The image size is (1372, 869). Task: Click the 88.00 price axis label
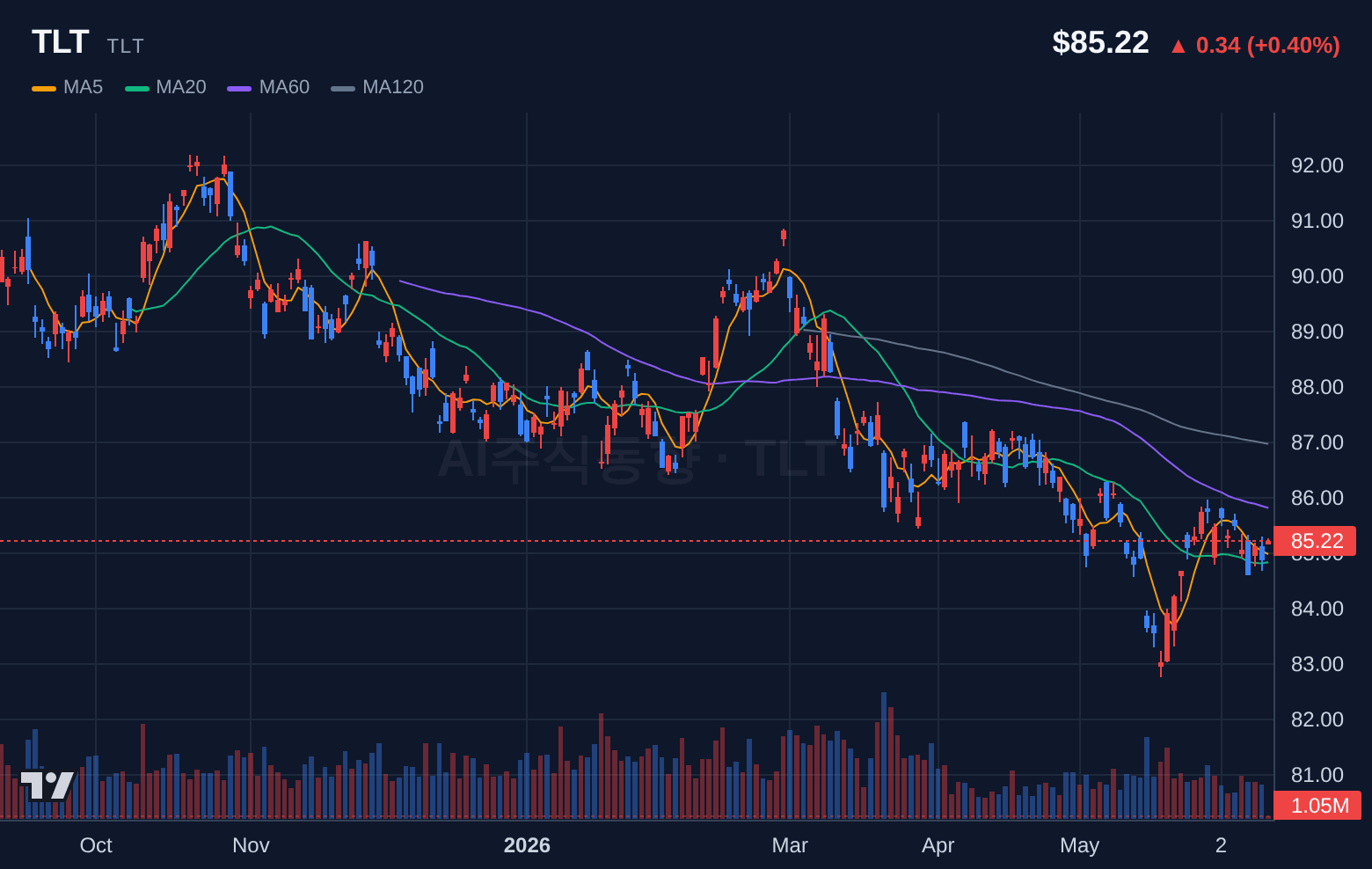[1317, 387]
